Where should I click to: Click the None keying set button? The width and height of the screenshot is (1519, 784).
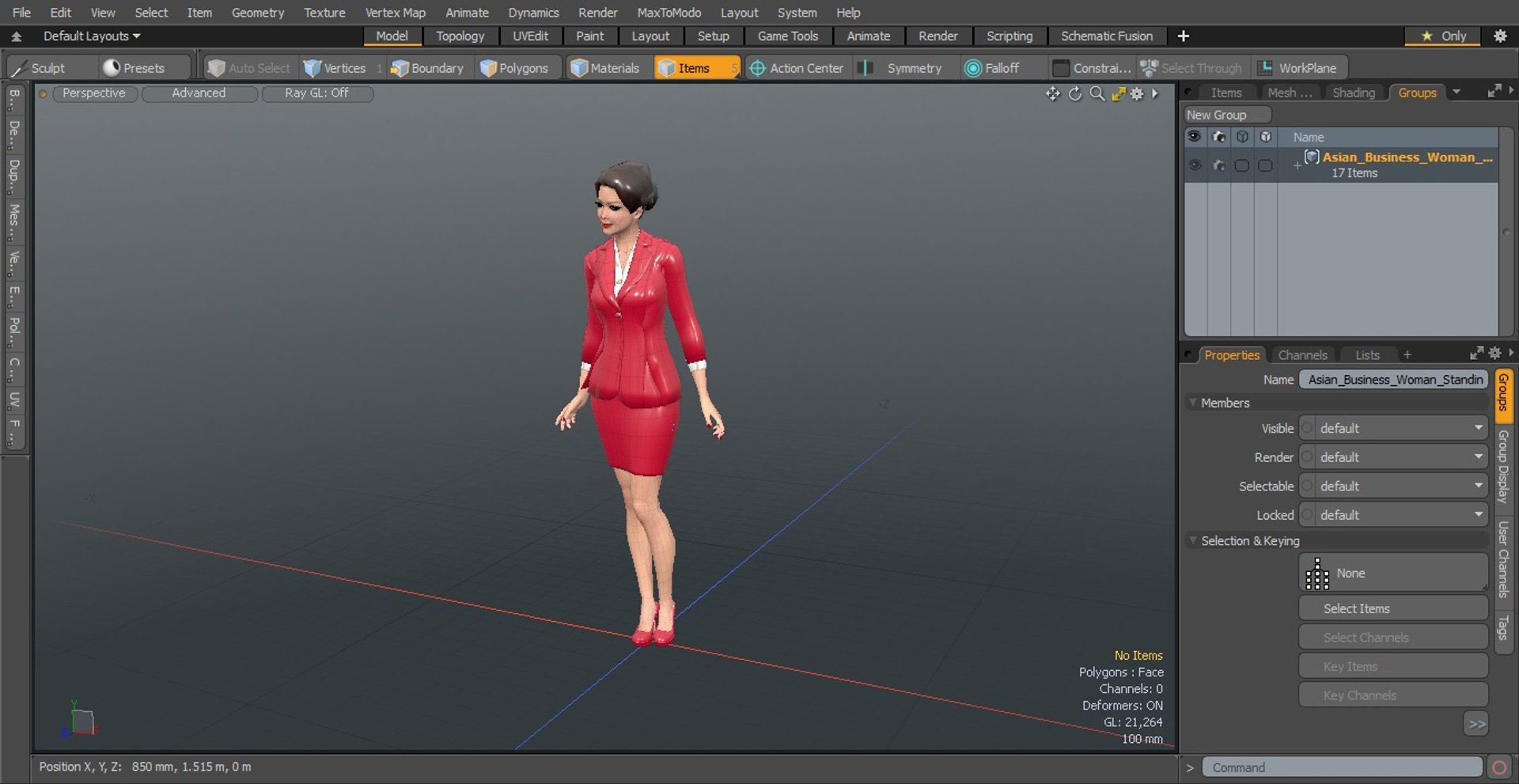click(x=1393, y=573)
